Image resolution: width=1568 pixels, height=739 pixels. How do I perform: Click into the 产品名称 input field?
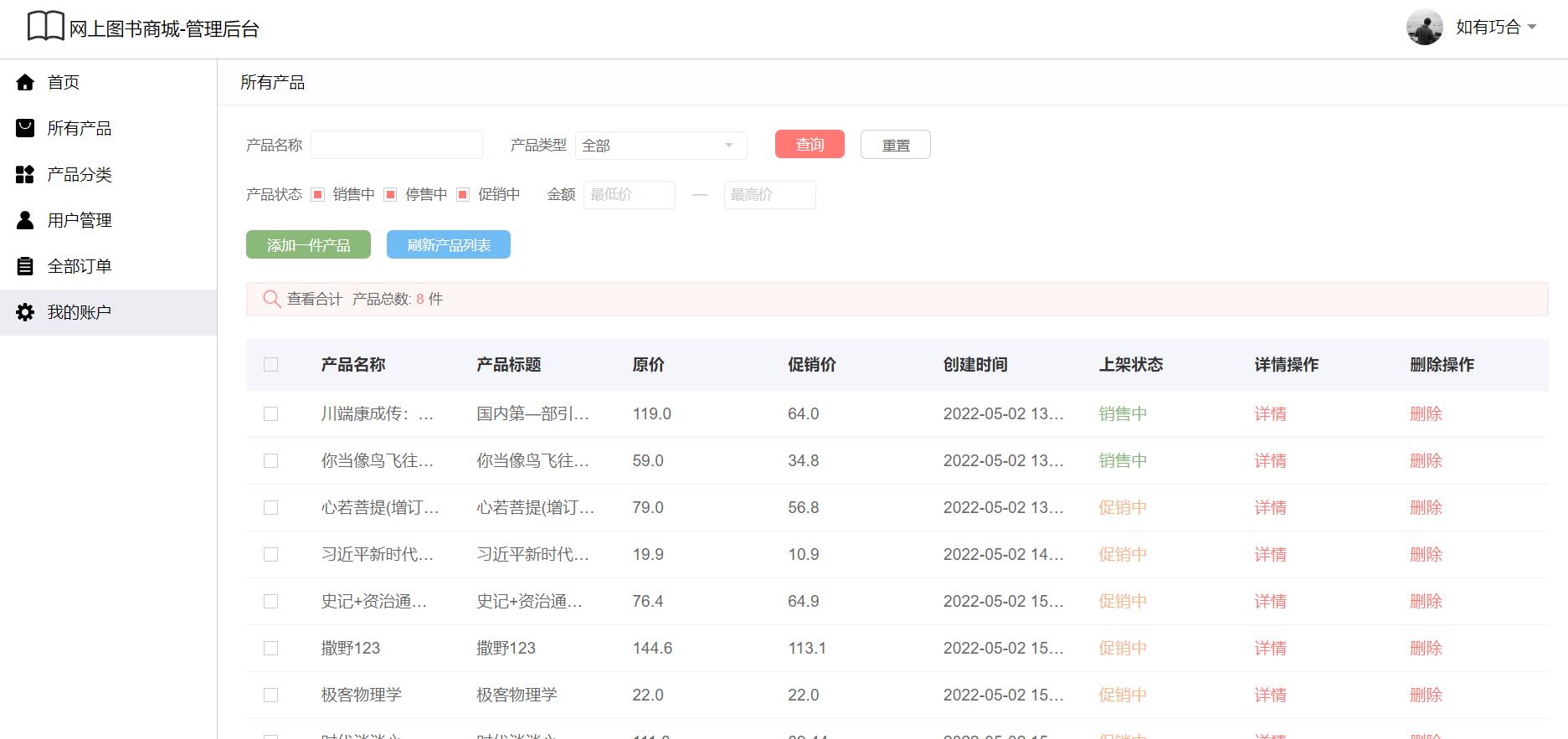click(x=397, y=145)
